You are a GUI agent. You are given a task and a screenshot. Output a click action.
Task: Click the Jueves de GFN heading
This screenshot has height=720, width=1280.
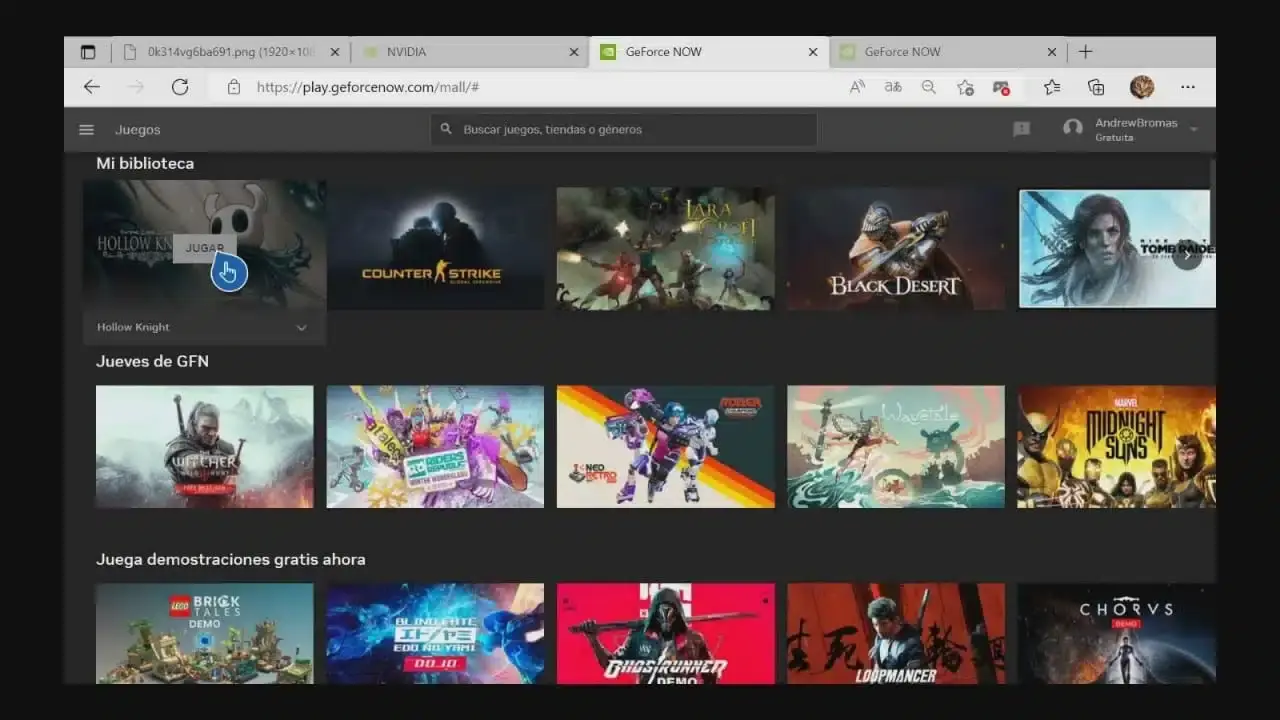click(x=152, y=361)
